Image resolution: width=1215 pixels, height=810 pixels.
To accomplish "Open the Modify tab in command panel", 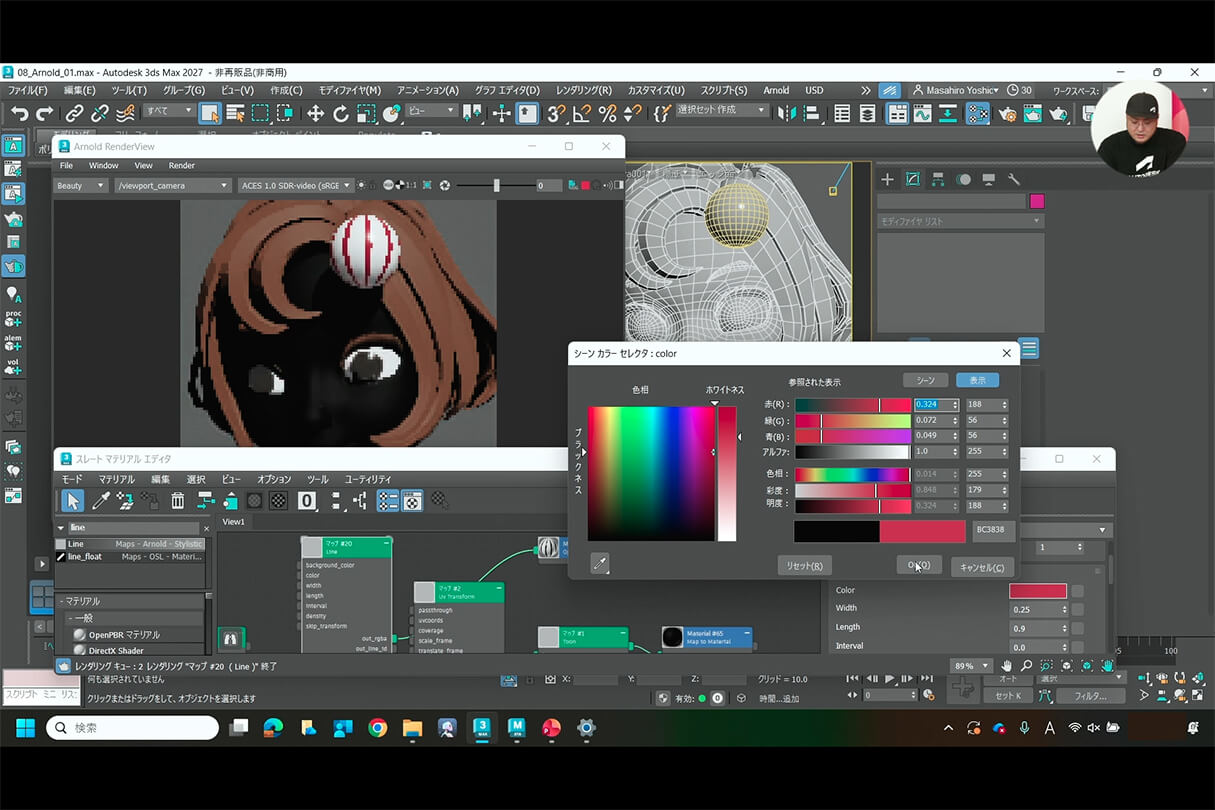I will click(x=913, y=180).
